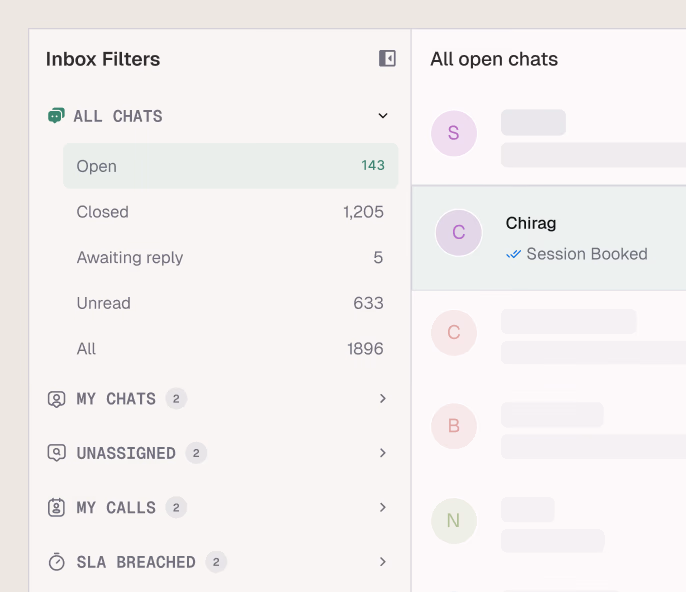Click the double-check read receipt icon

tap(514, 254)
